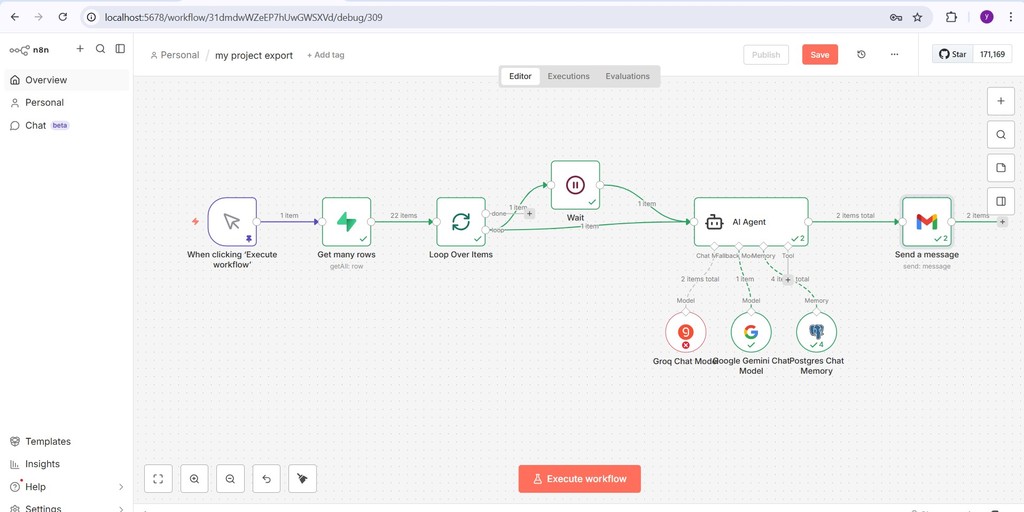Zoom out of the canvas

pyautogui.click(x=230, y=479)
